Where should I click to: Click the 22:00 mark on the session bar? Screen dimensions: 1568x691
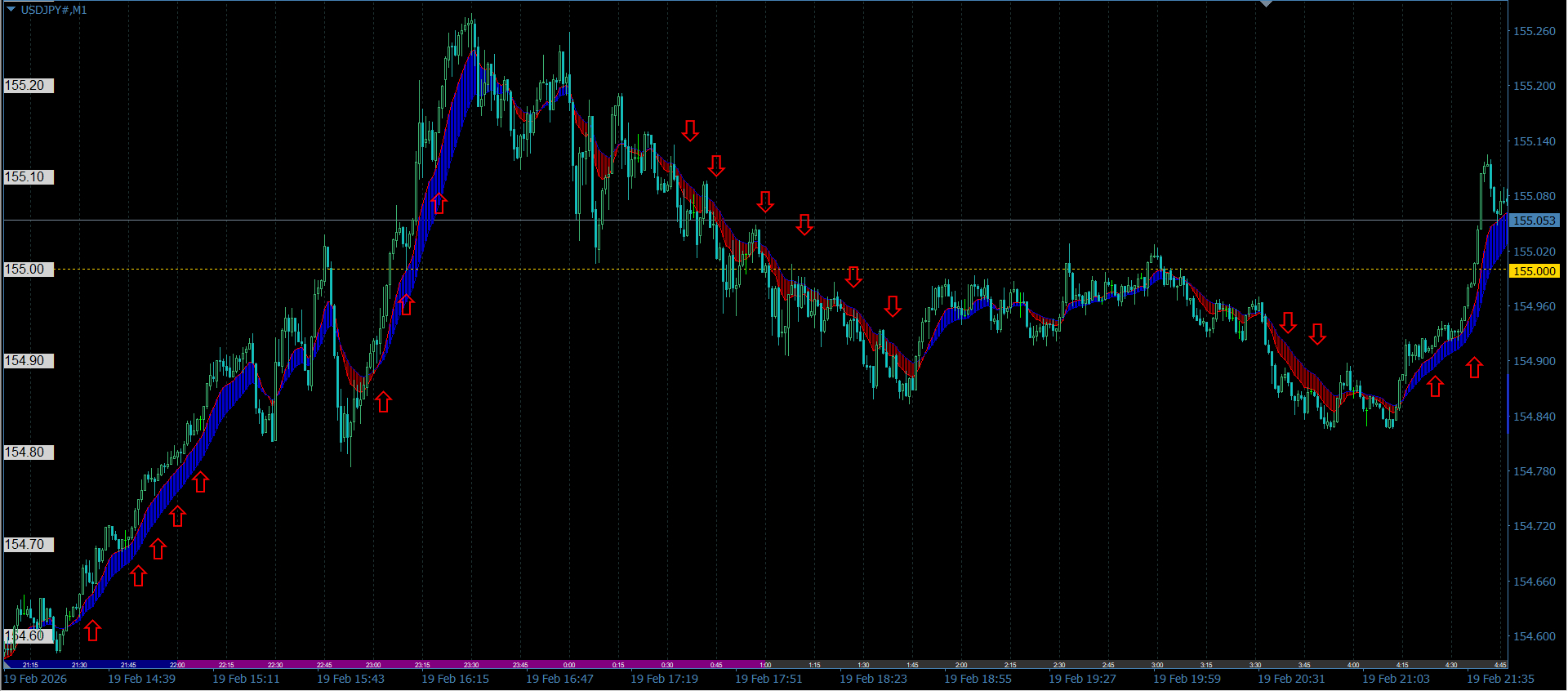[177, 665]
